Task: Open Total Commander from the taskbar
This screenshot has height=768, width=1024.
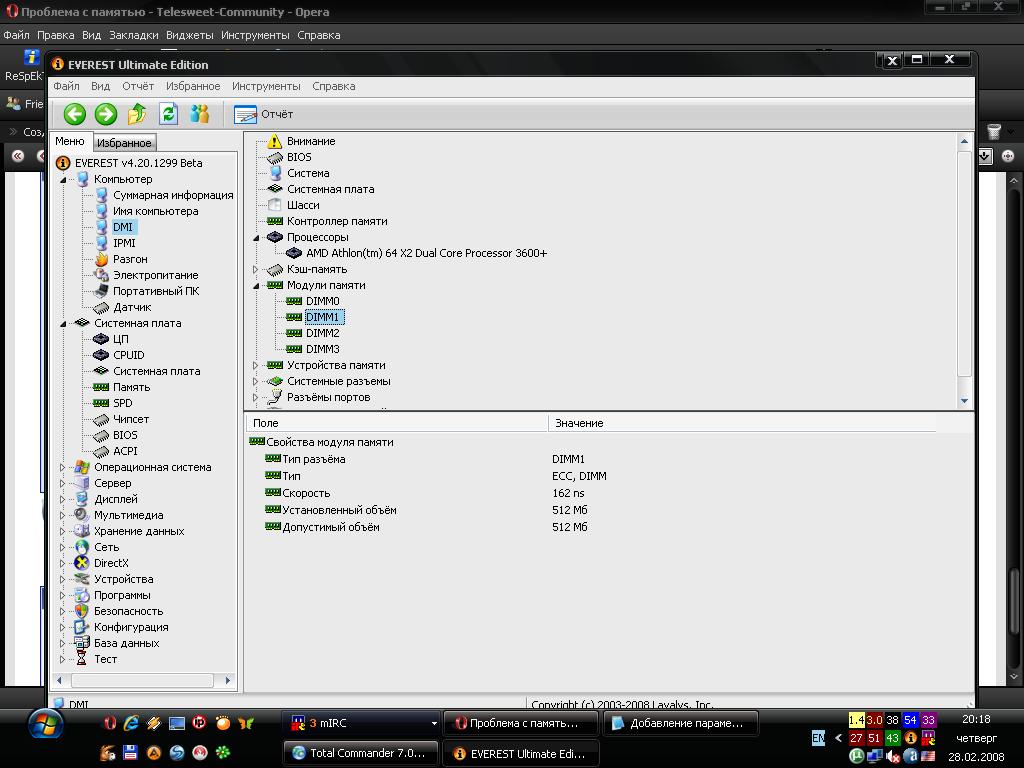Action: [358, 753]
